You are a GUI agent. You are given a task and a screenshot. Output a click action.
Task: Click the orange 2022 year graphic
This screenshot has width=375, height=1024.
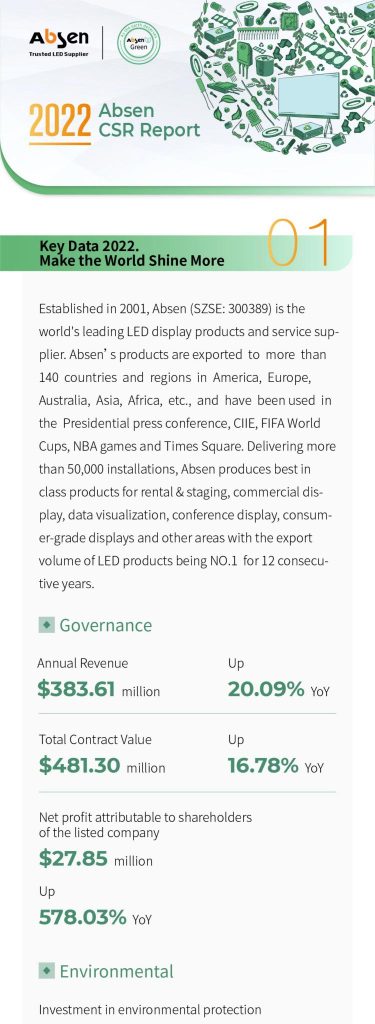tap(59, 123)
